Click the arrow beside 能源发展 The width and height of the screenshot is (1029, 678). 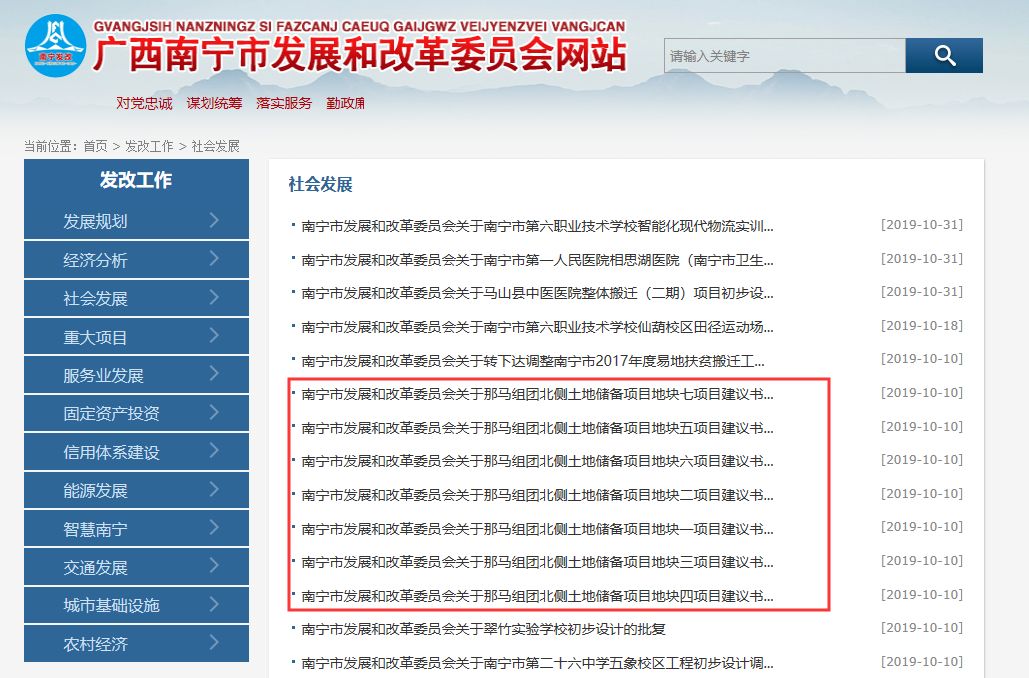point(214,489)
